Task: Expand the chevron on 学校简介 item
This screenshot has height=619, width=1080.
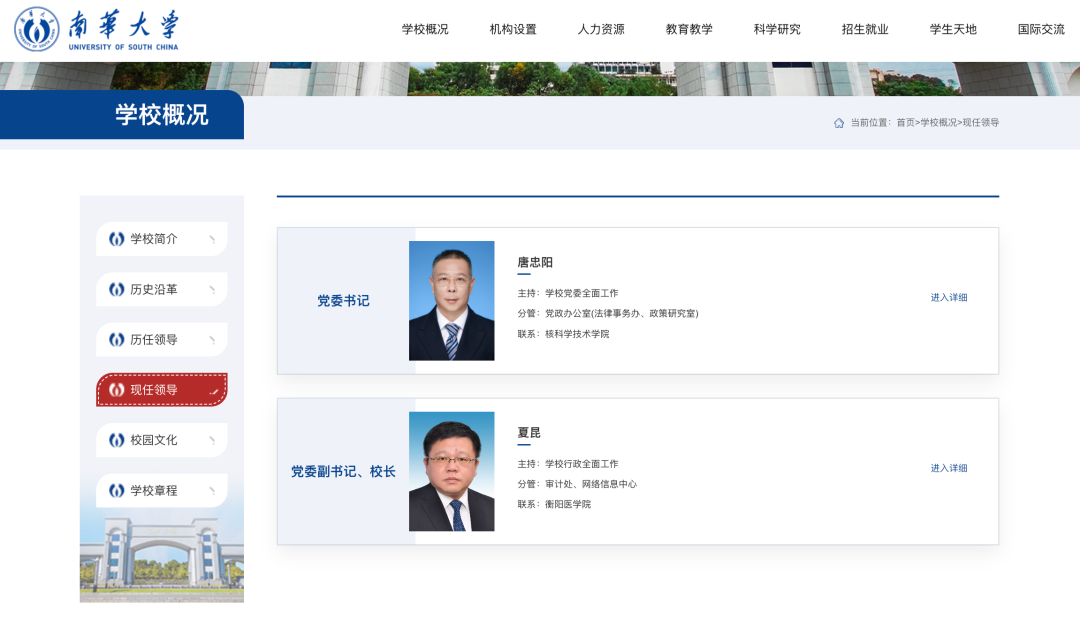Action: point(210,239)
